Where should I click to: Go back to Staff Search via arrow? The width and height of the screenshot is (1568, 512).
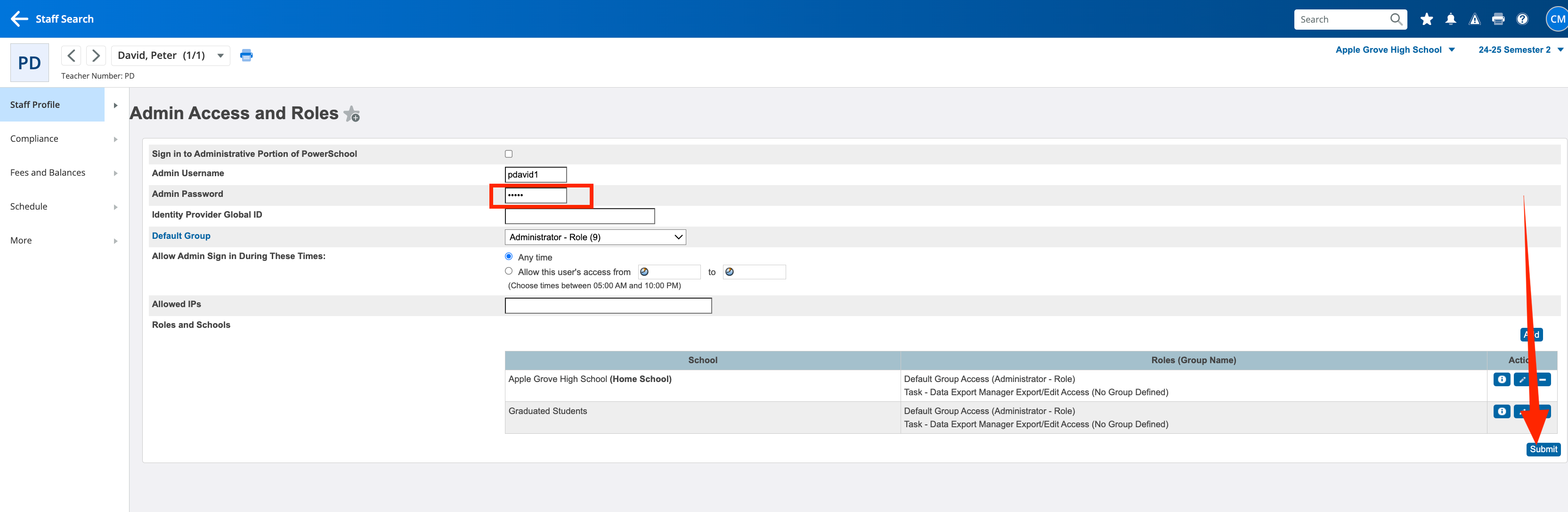click(19, 19)
